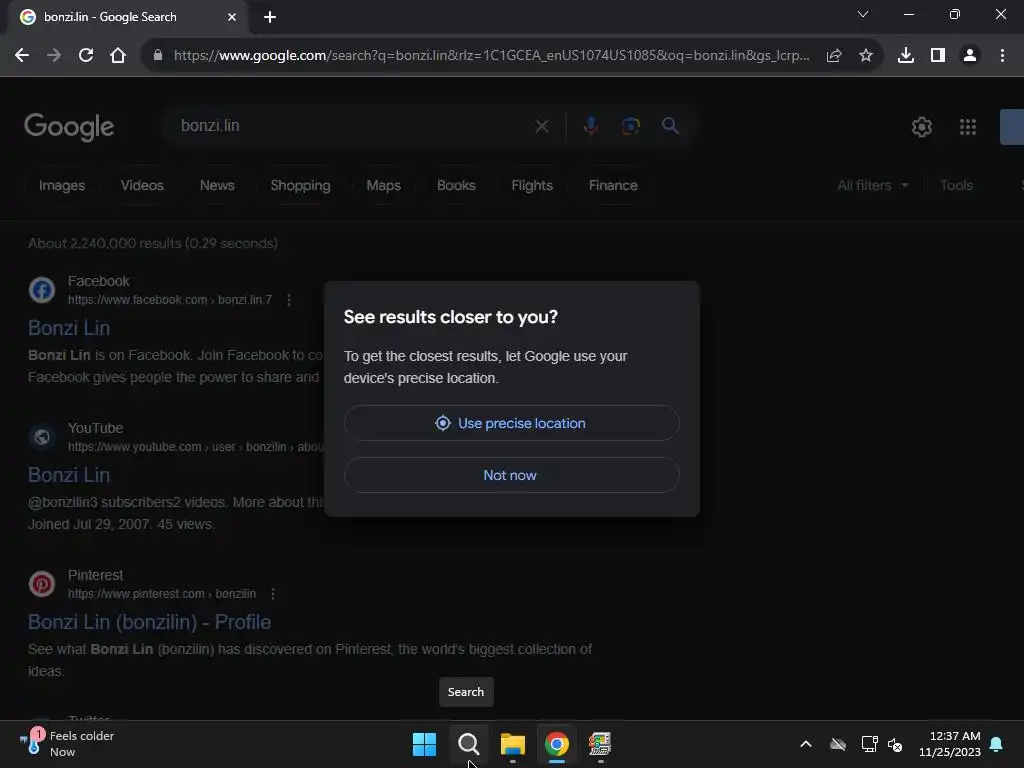This screenshot has width=1024, height=768.
Task: Reload the current page
Action: (x=86, y=56)
